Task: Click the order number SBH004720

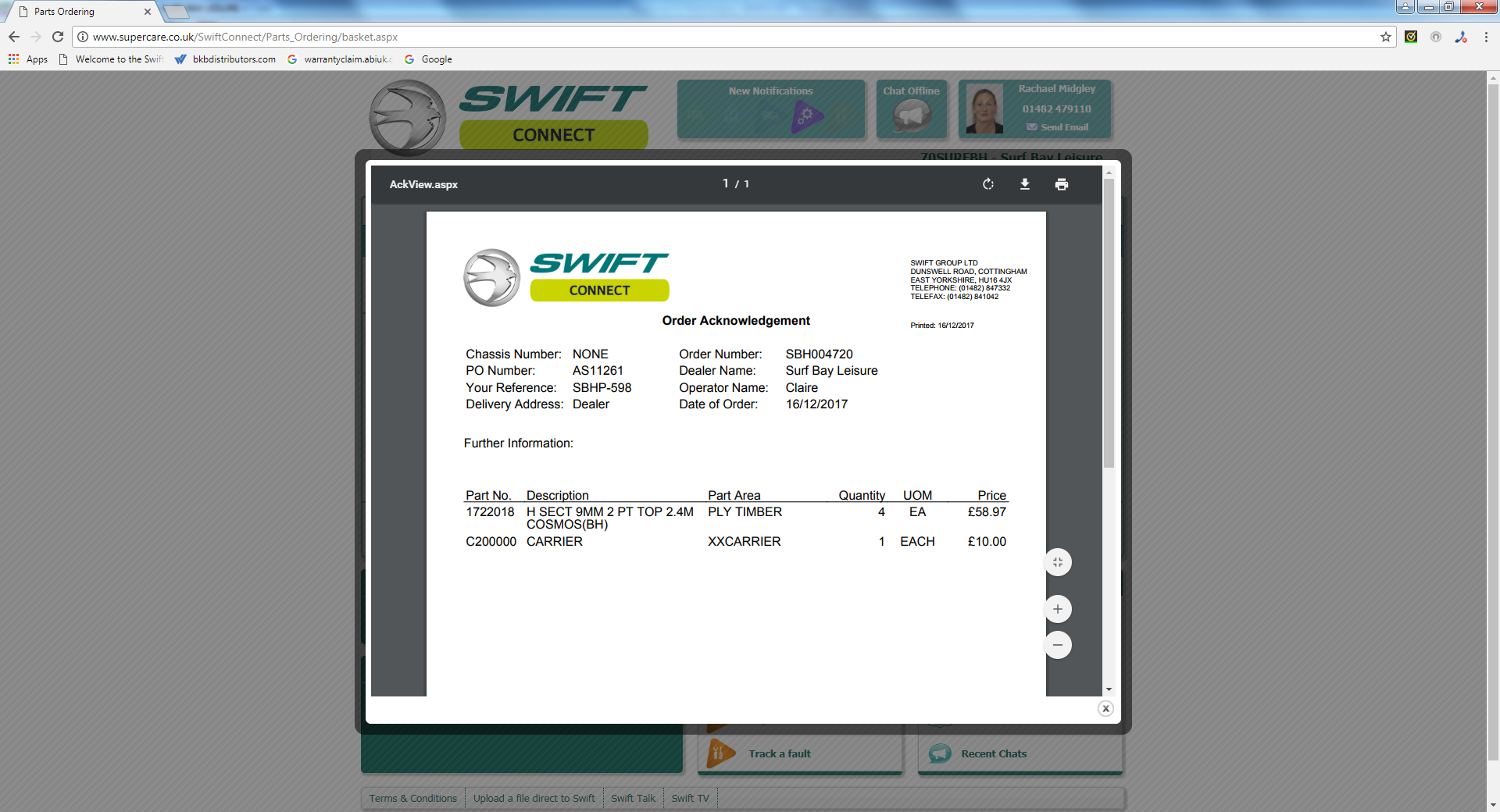Action: click(x=820, y=354)
